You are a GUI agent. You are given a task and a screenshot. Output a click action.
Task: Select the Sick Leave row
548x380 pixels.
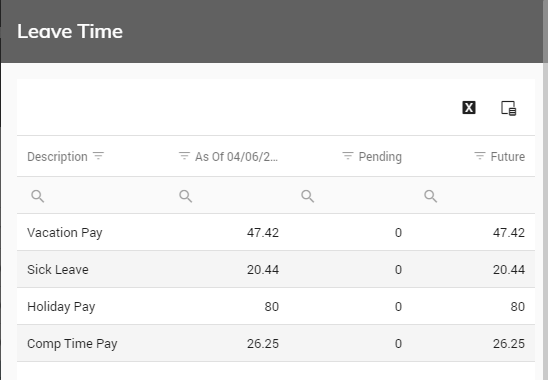pos(276,270)
